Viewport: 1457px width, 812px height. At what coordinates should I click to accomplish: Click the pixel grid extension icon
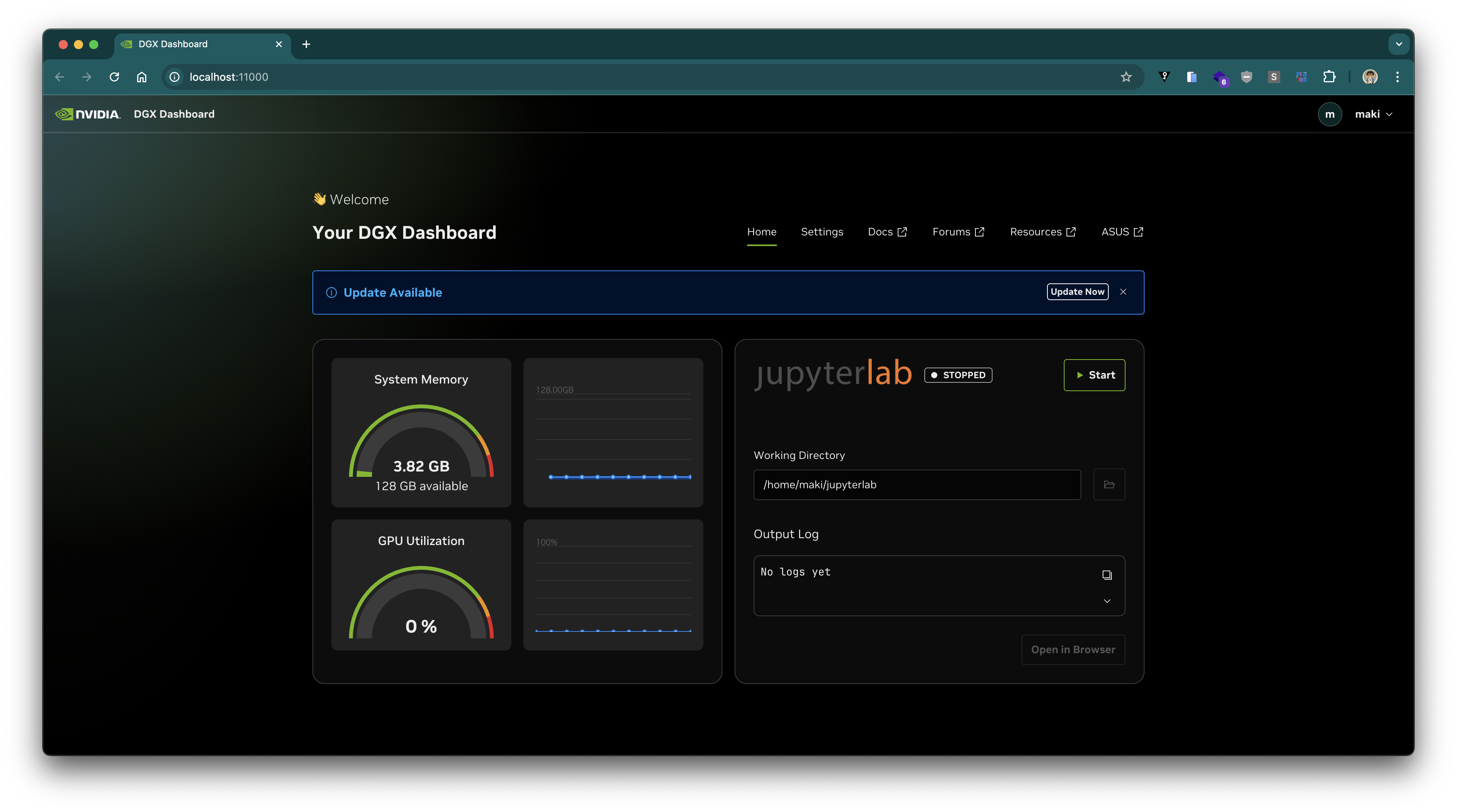click(1302, 77)
